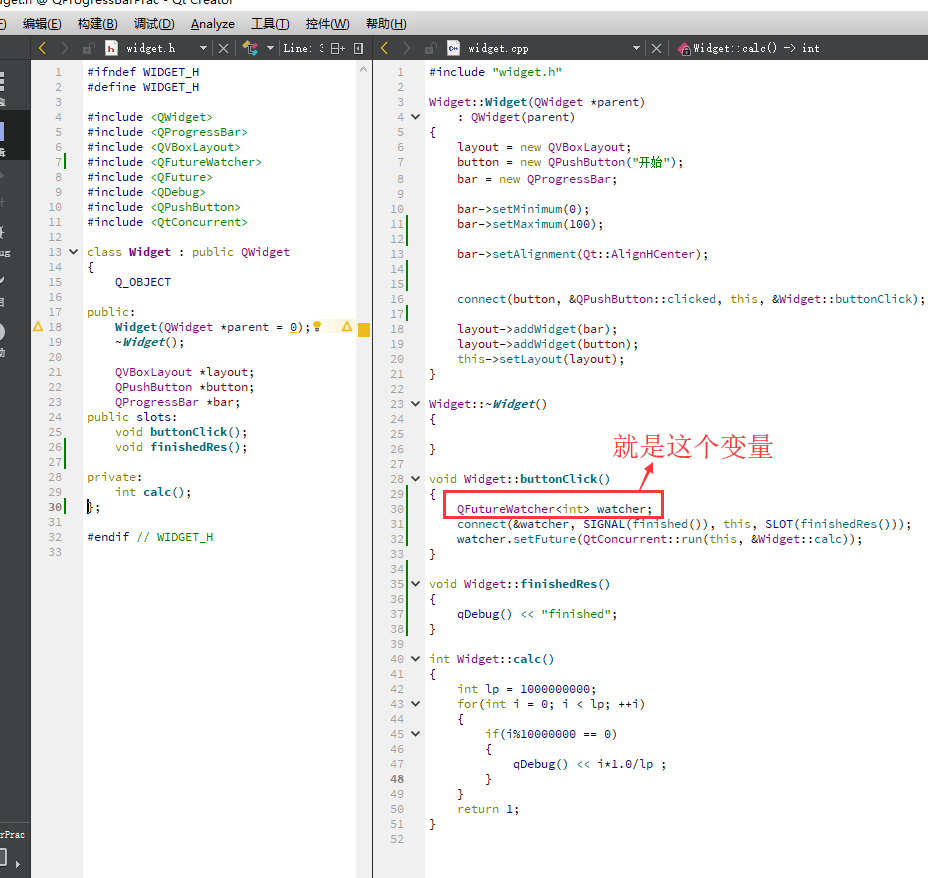The image size is (928, 878).
Task: Click "#endif // WIDGET_H" line
Action: (150, 537)
